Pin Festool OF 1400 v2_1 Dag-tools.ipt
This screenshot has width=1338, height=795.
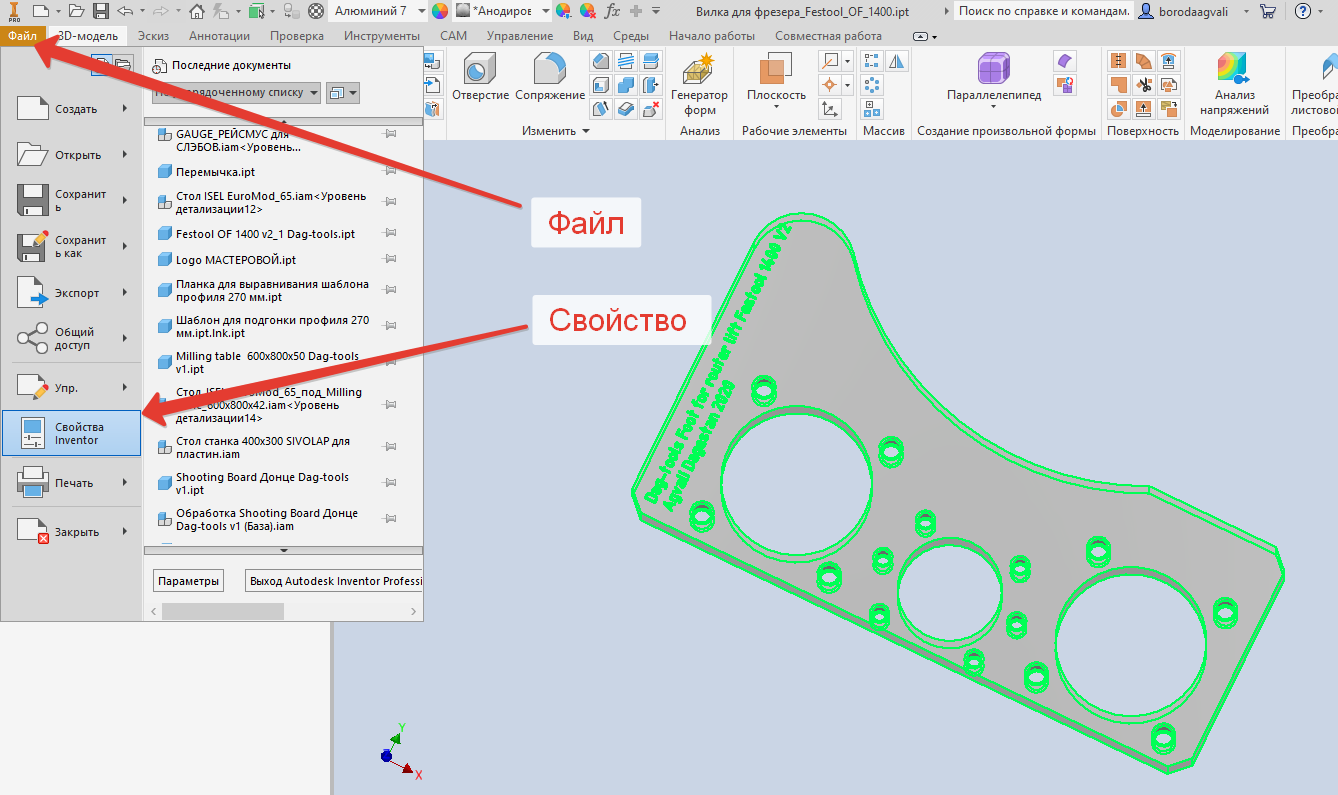click(390, 234)
